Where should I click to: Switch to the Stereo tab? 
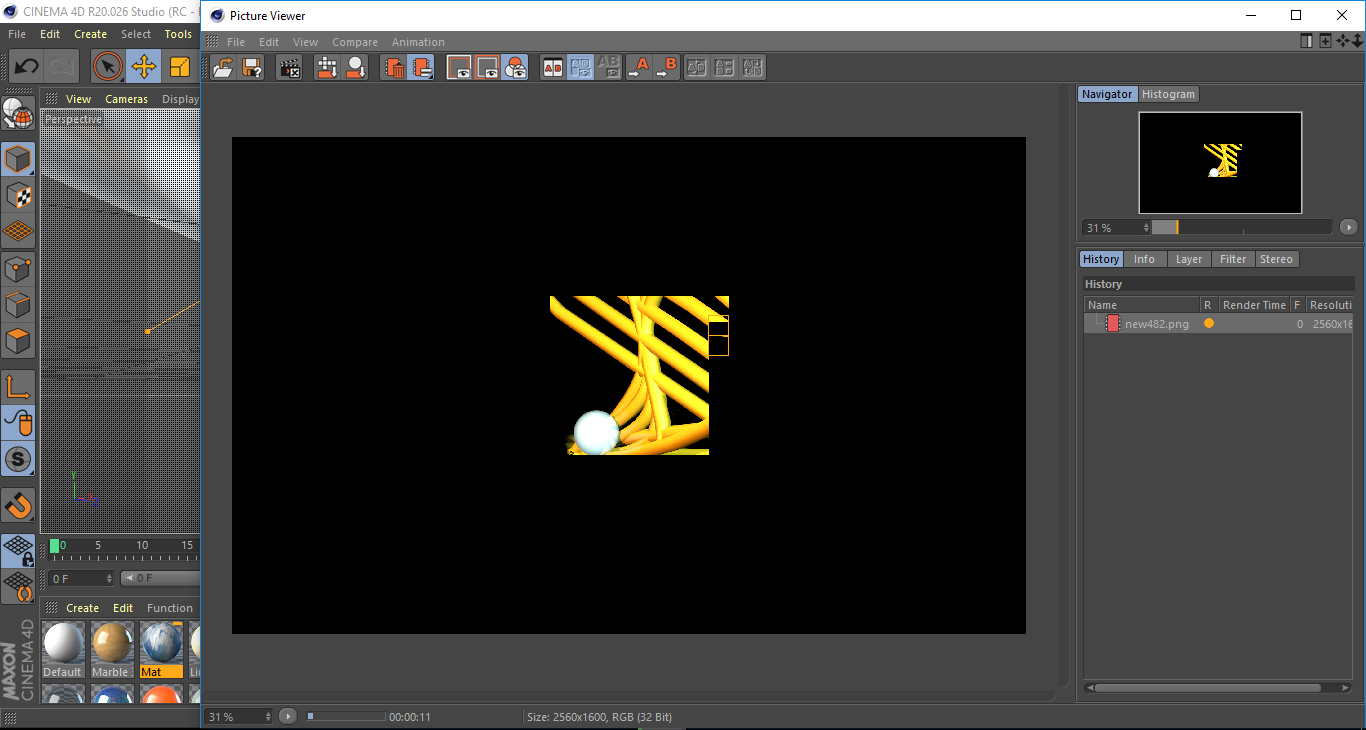(1276, 259)
